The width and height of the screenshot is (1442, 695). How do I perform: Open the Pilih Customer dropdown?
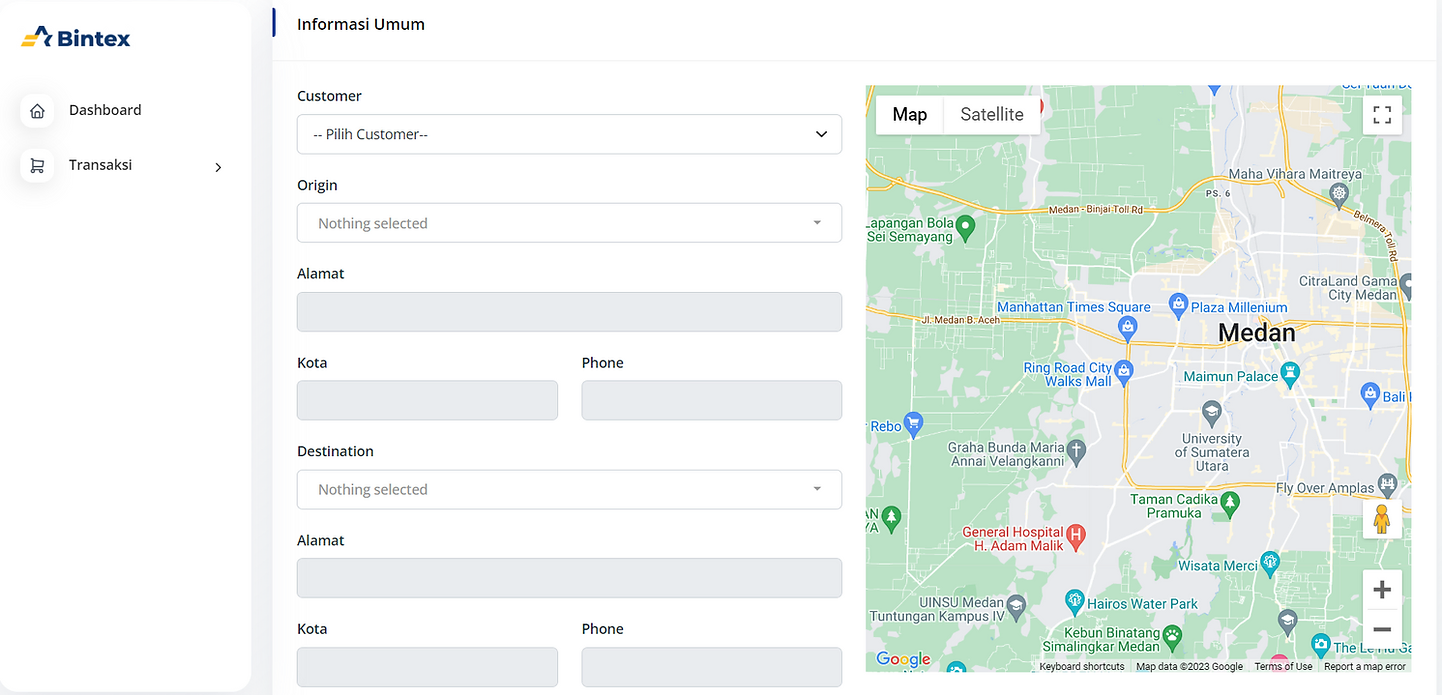coord(569,134)
